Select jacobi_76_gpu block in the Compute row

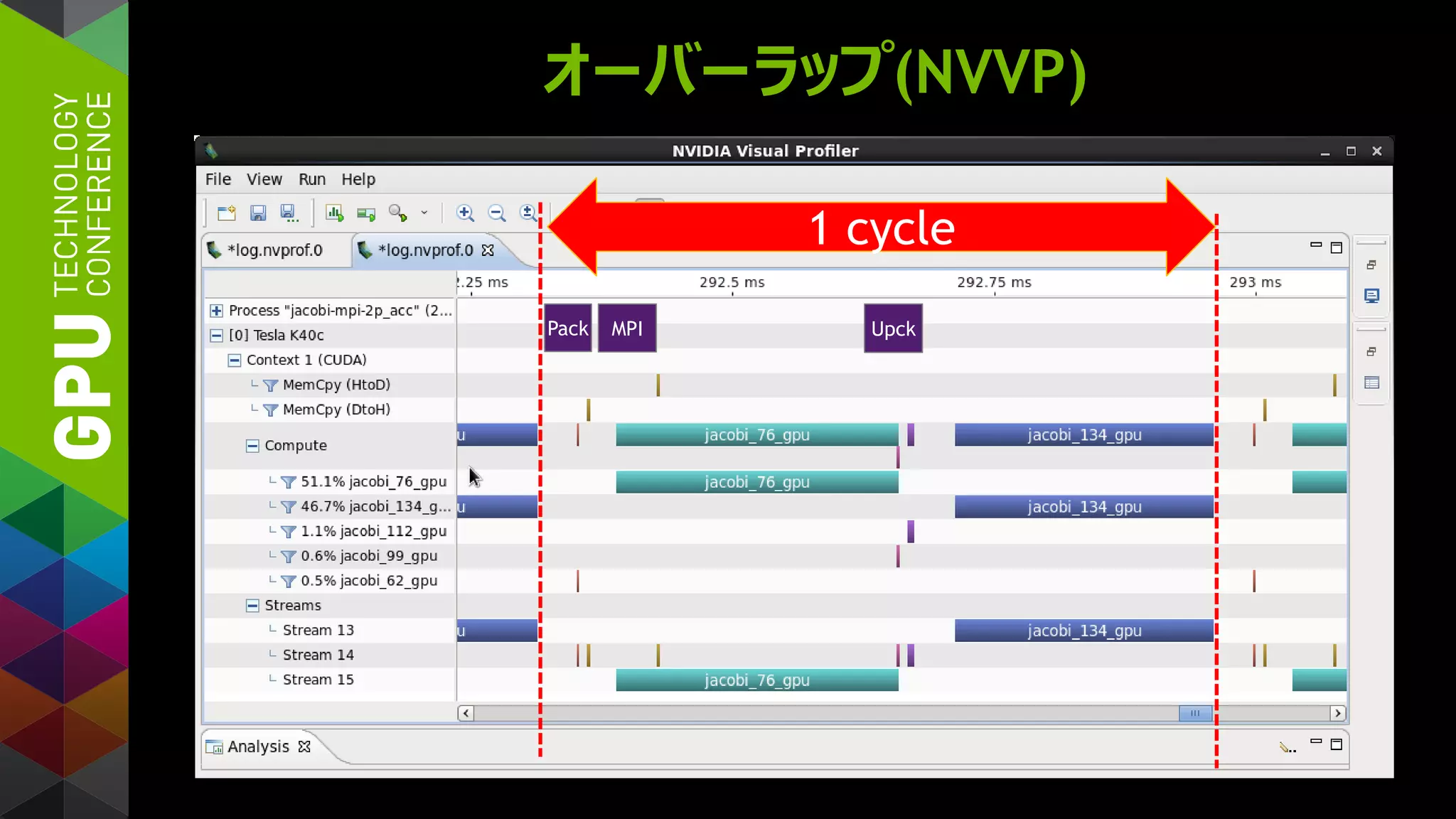point(757,435)
